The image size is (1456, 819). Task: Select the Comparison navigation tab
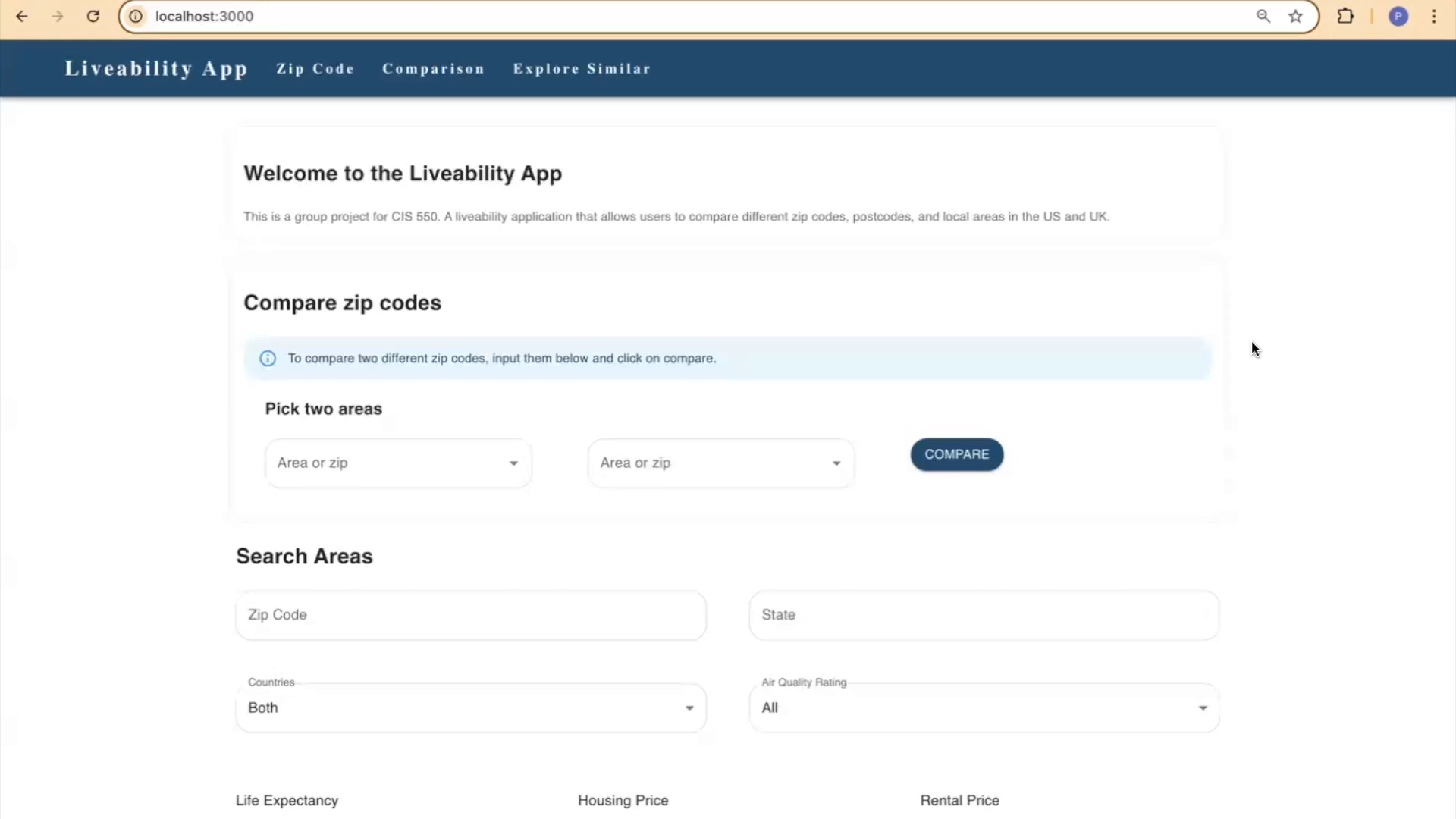click(433, 68)
